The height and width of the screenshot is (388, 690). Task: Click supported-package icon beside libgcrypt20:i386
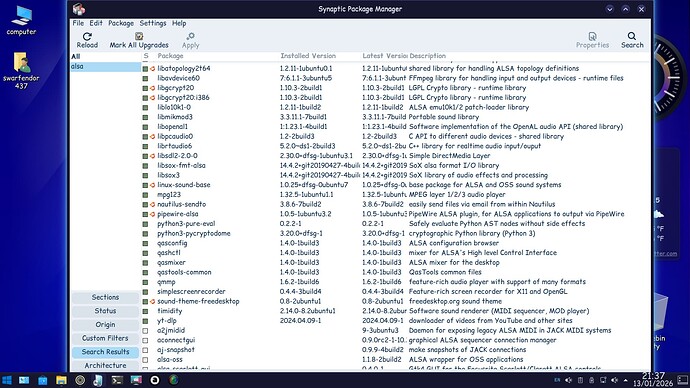[x=153, y=98]
